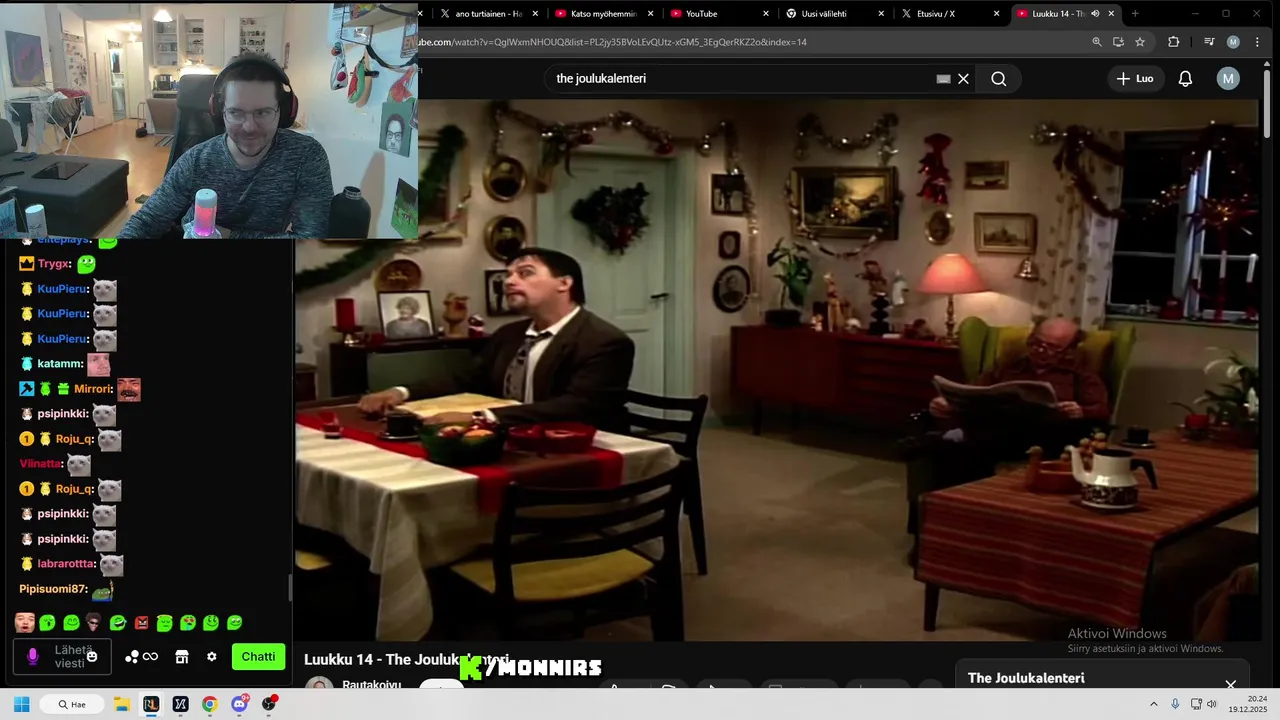Mute the Luukku 14 tab via speaker icon
Viewport: 1280px width, 720px height.
pos(1096,14)
